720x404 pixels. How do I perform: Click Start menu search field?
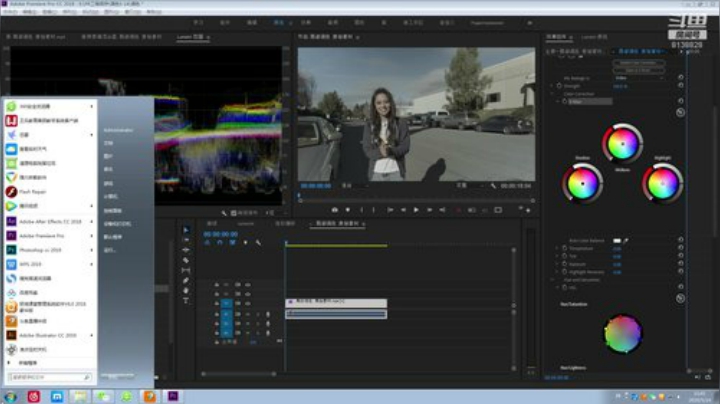49,377
